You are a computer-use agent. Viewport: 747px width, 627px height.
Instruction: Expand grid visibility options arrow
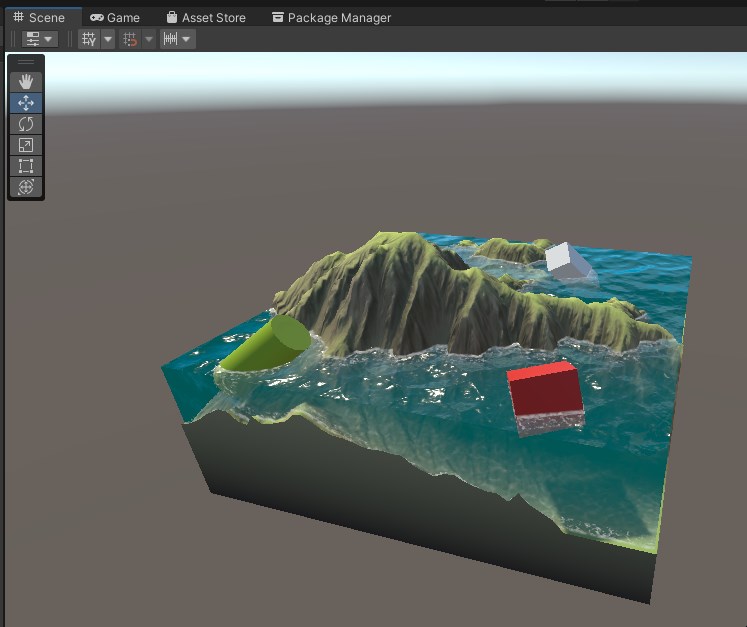[108, 39]
